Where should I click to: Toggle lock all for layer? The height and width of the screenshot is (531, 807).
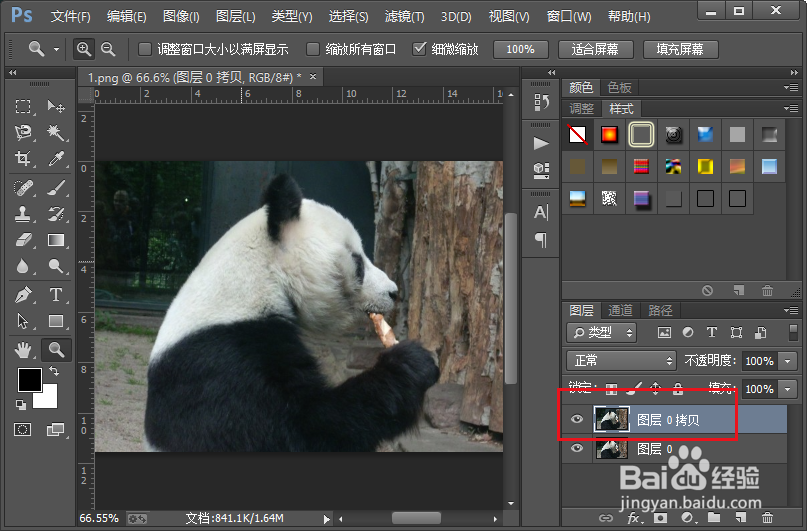click(x=678, y=388)
